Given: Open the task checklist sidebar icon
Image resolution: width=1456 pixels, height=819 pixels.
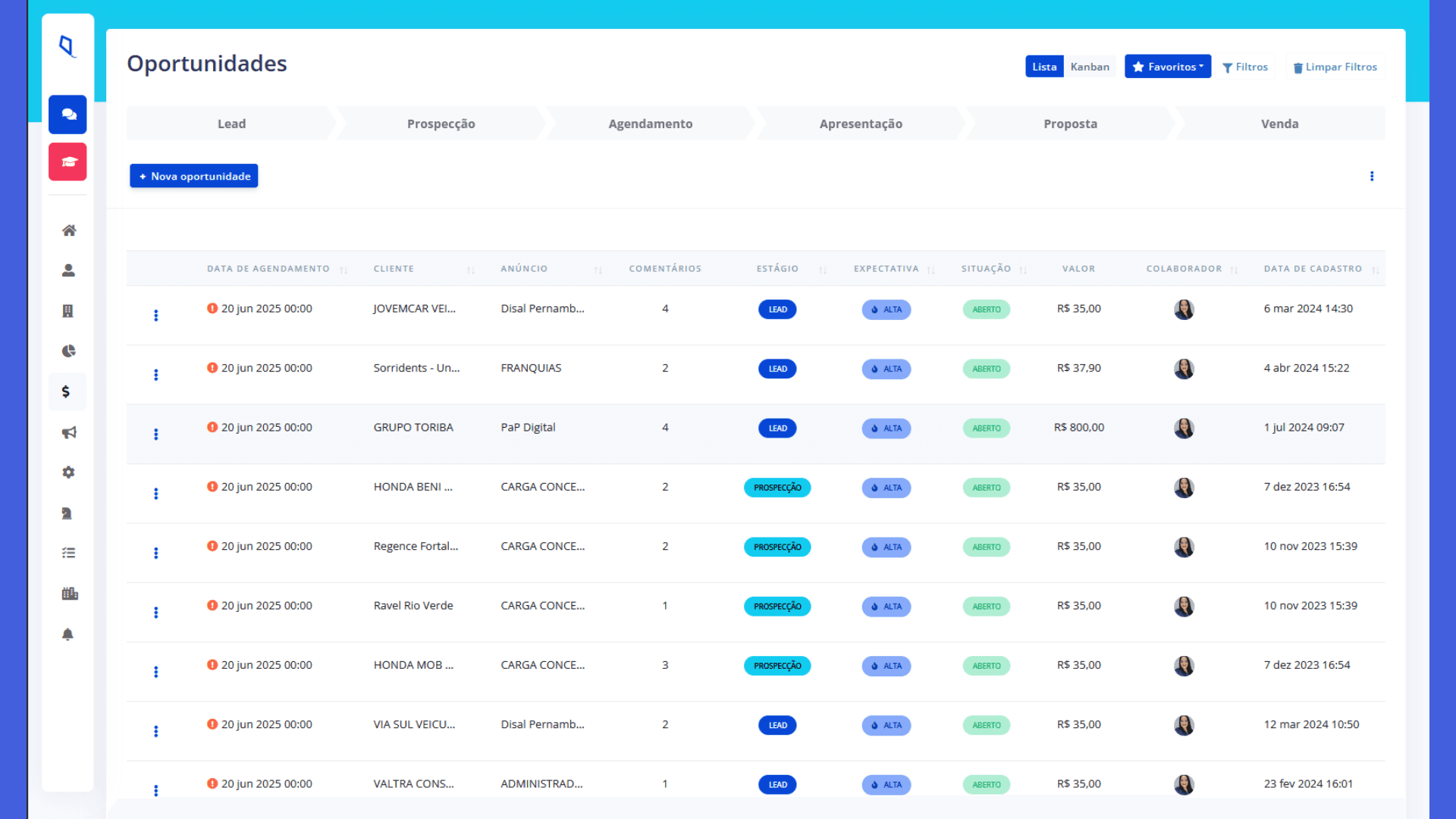Looking at the screenshot, I should pyautogui.click(x=68, y=553).
